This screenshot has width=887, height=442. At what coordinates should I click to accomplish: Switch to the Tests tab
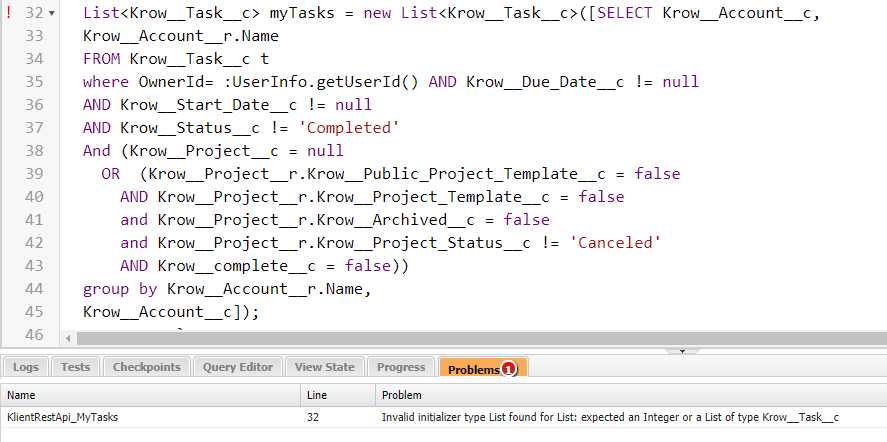[x=75, y=367]
